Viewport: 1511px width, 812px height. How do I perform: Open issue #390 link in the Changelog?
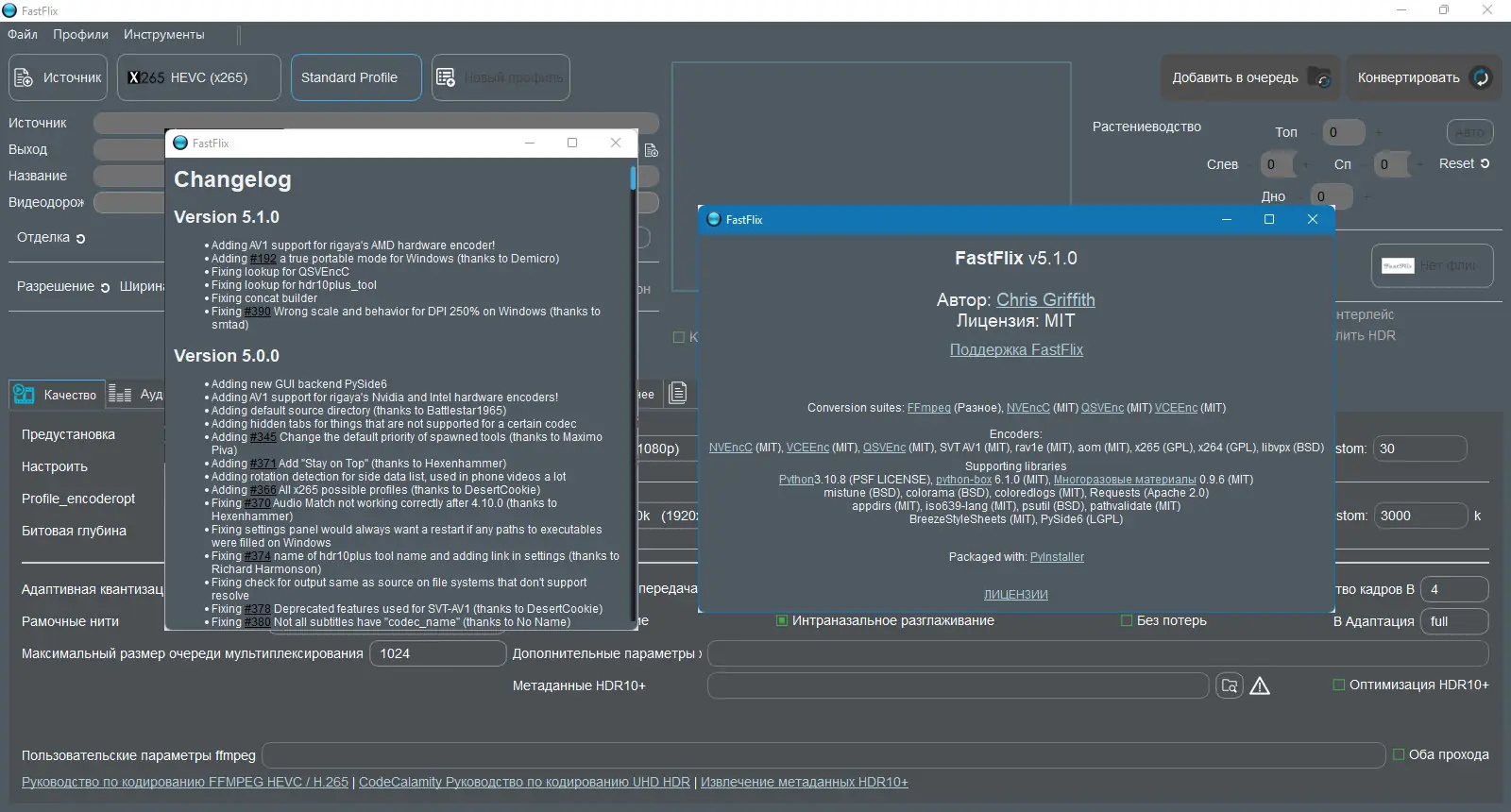pos(258,312)
